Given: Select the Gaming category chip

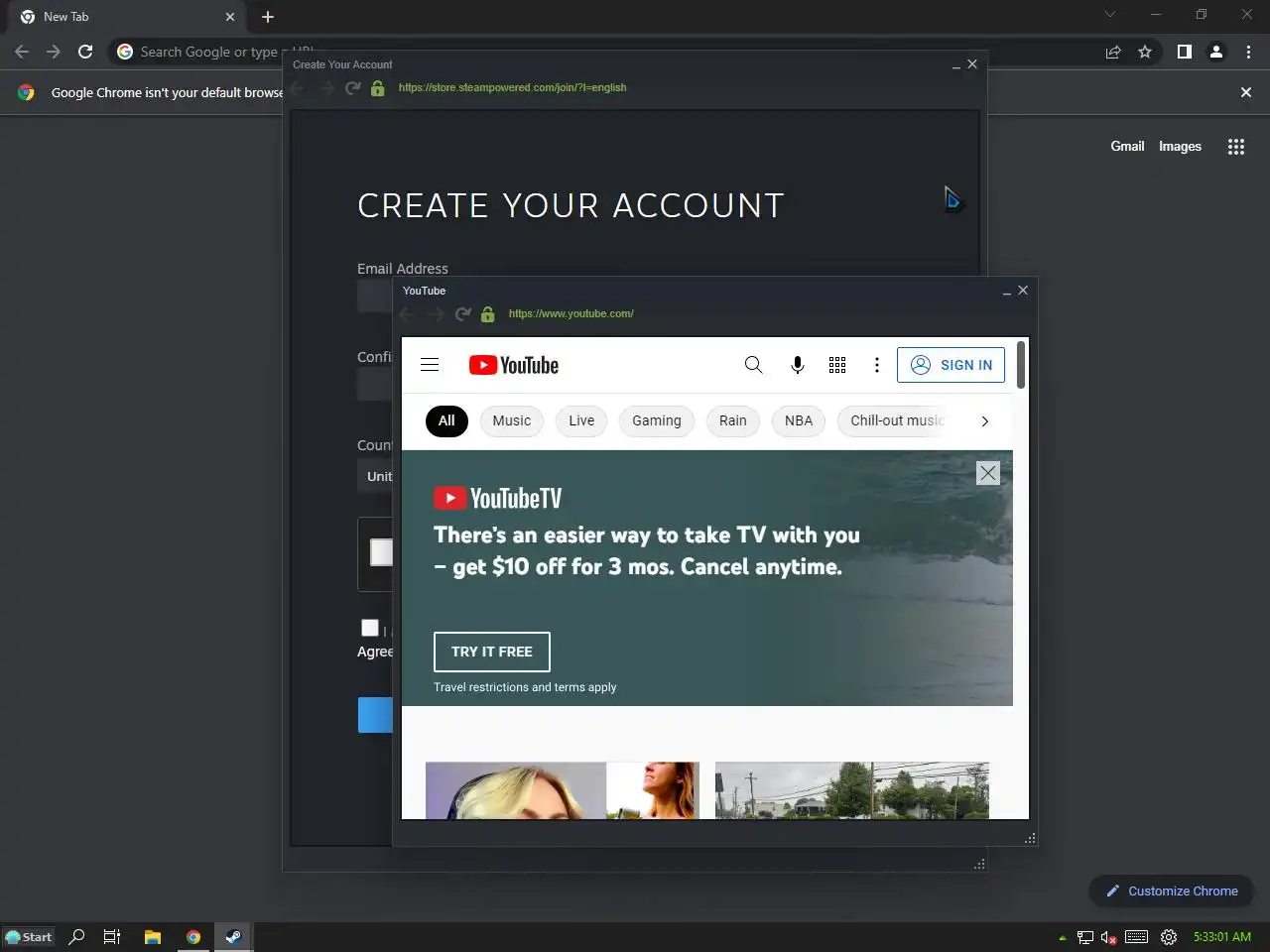Looking at the screenshot, I should click(x=657, y=420).
